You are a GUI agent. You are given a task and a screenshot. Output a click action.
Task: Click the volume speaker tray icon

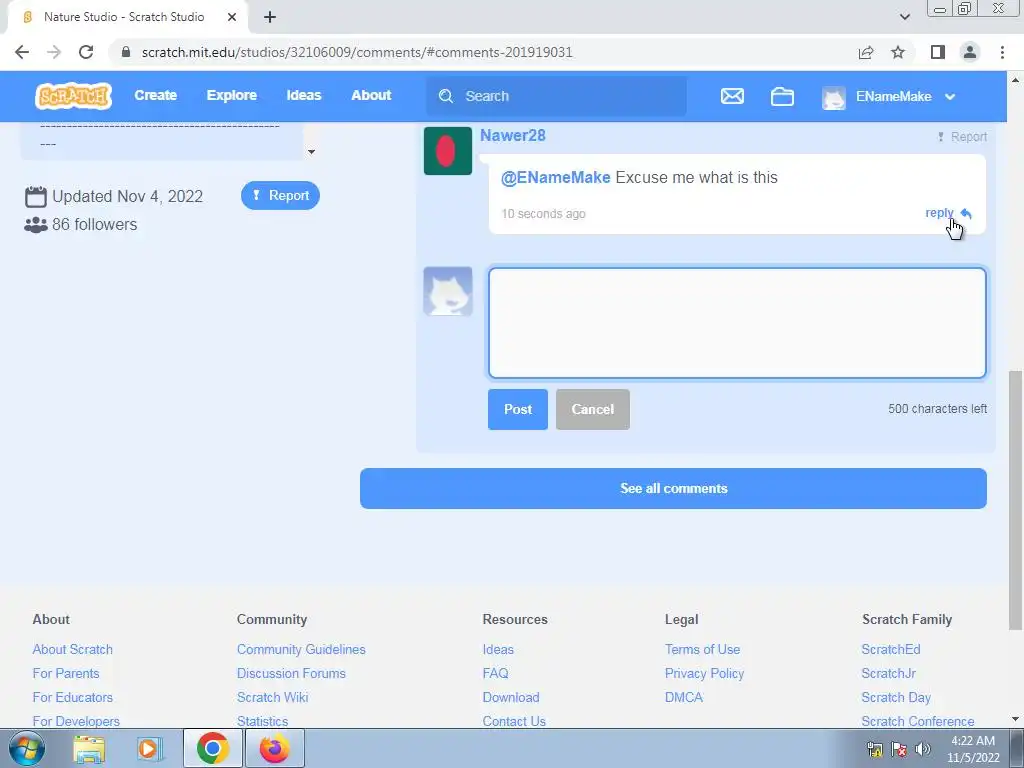point(923,749)
